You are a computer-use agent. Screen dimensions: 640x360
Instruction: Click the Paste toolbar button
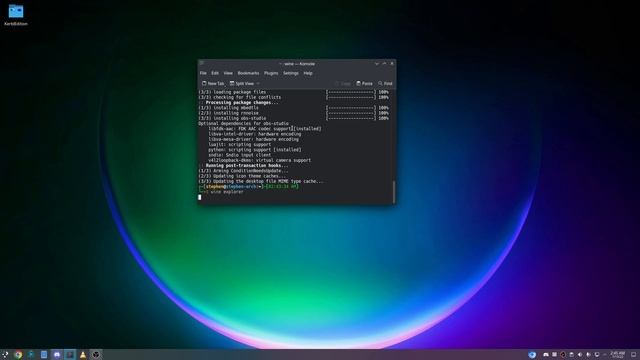pos(364,83)
